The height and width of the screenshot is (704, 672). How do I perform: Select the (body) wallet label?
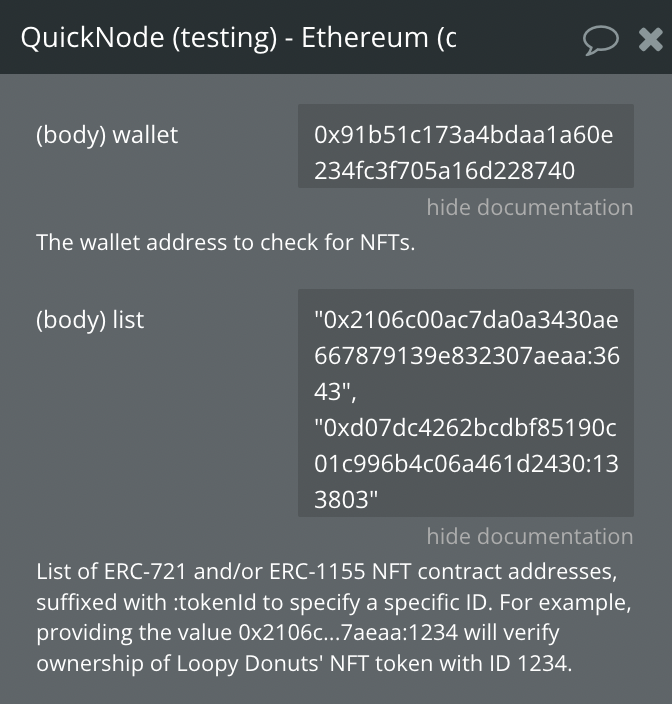pyautogui.click(x=107, y=135)
